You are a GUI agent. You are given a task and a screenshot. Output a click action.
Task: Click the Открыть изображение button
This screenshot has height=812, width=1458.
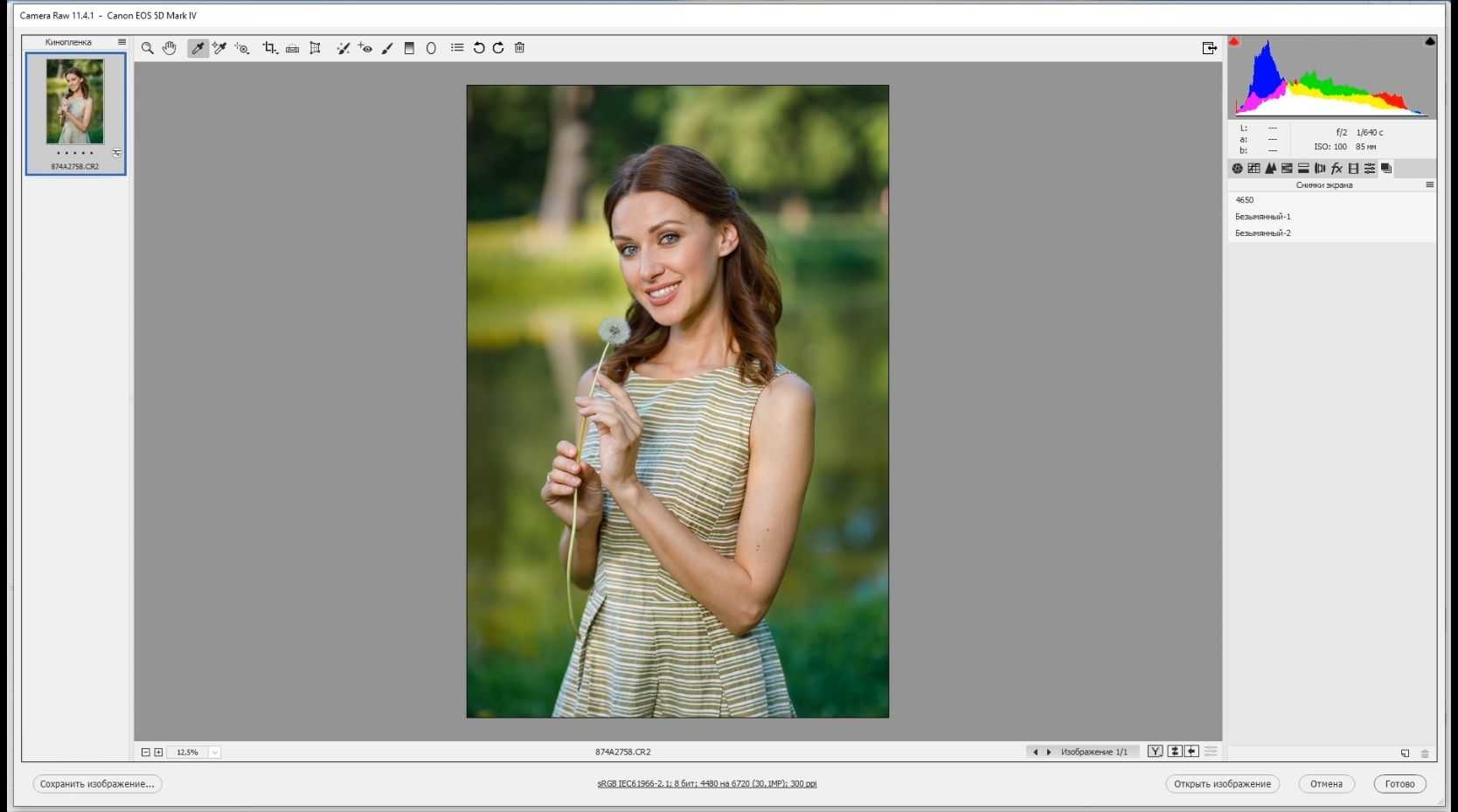[x=1222, y=784]
